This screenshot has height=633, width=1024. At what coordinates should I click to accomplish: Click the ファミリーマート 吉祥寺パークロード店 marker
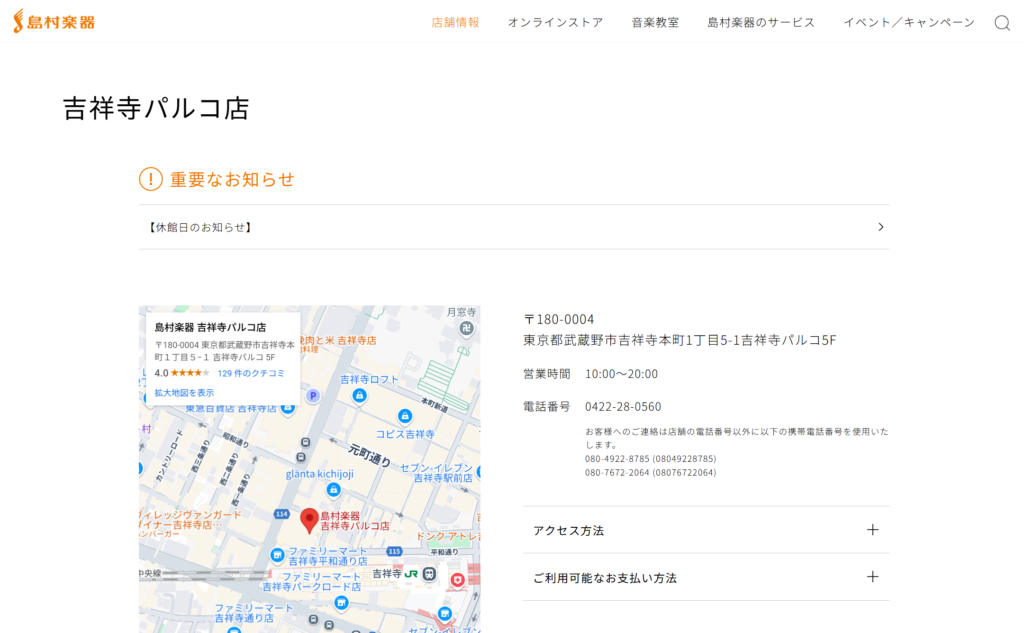pos(341,602)
